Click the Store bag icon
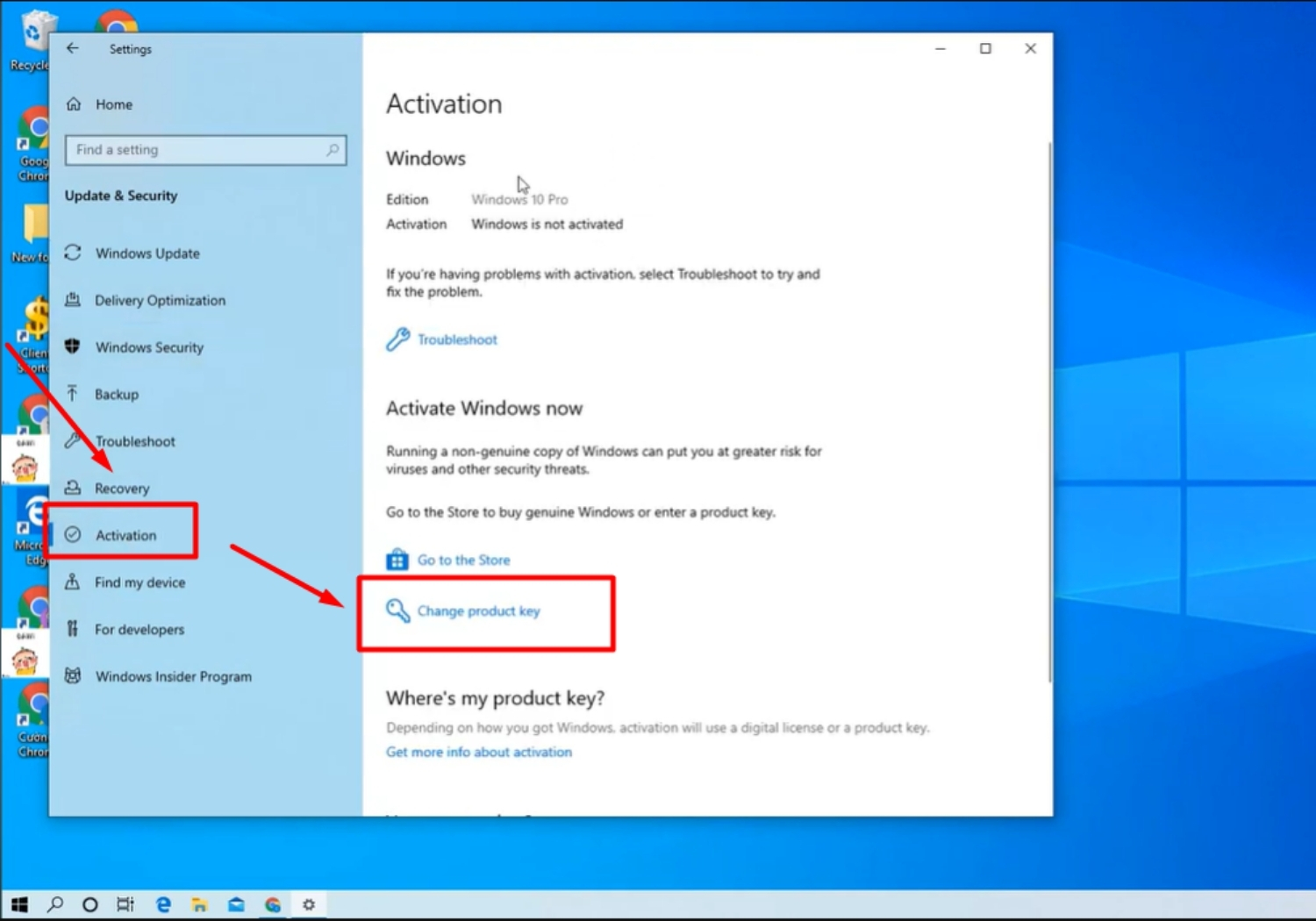The width and height of the screenshot is (1316, 921). pyautogui.click(x=397, y=560)
